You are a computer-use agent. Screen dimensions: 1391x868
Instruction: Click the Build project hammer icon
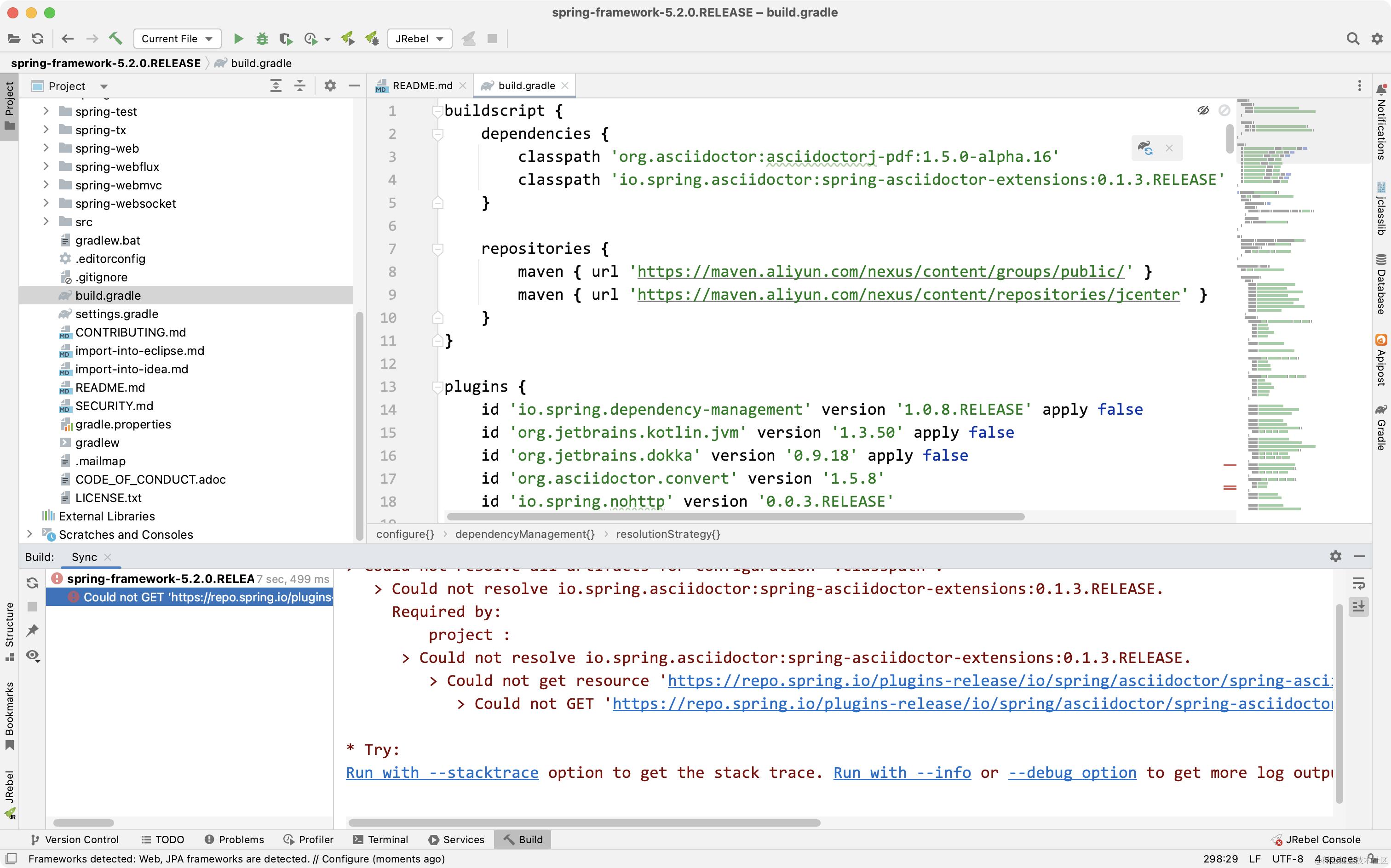[x=115, y=39]
